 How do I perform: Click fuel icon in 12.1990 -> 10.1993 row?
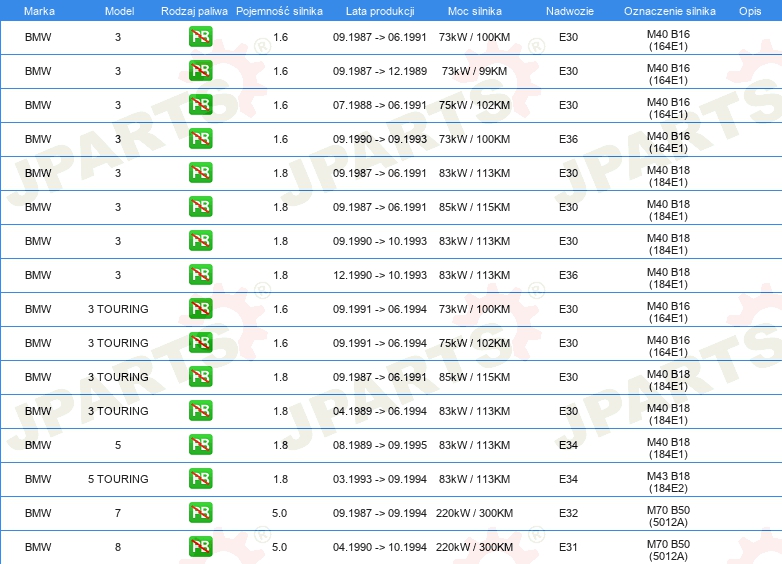[x=200, y=275]
